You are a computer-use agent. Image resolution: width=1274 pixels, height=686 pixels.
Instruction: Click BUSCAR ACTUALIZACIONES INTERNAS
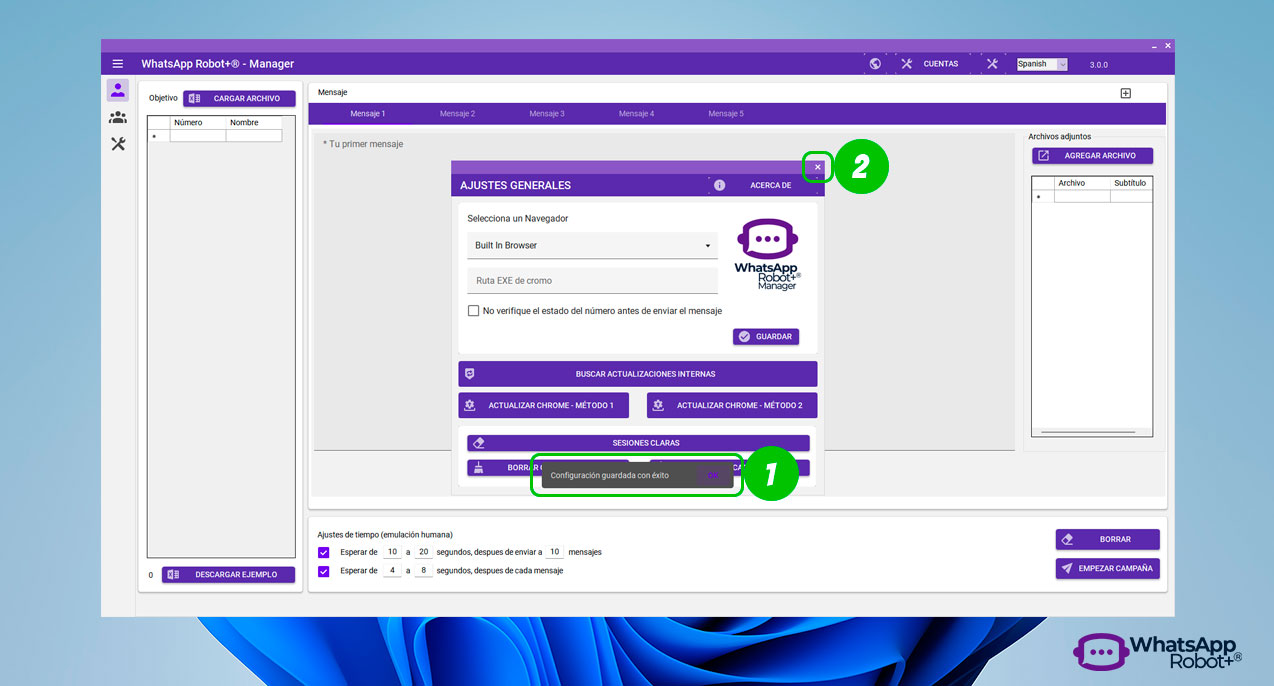[638, 374]
